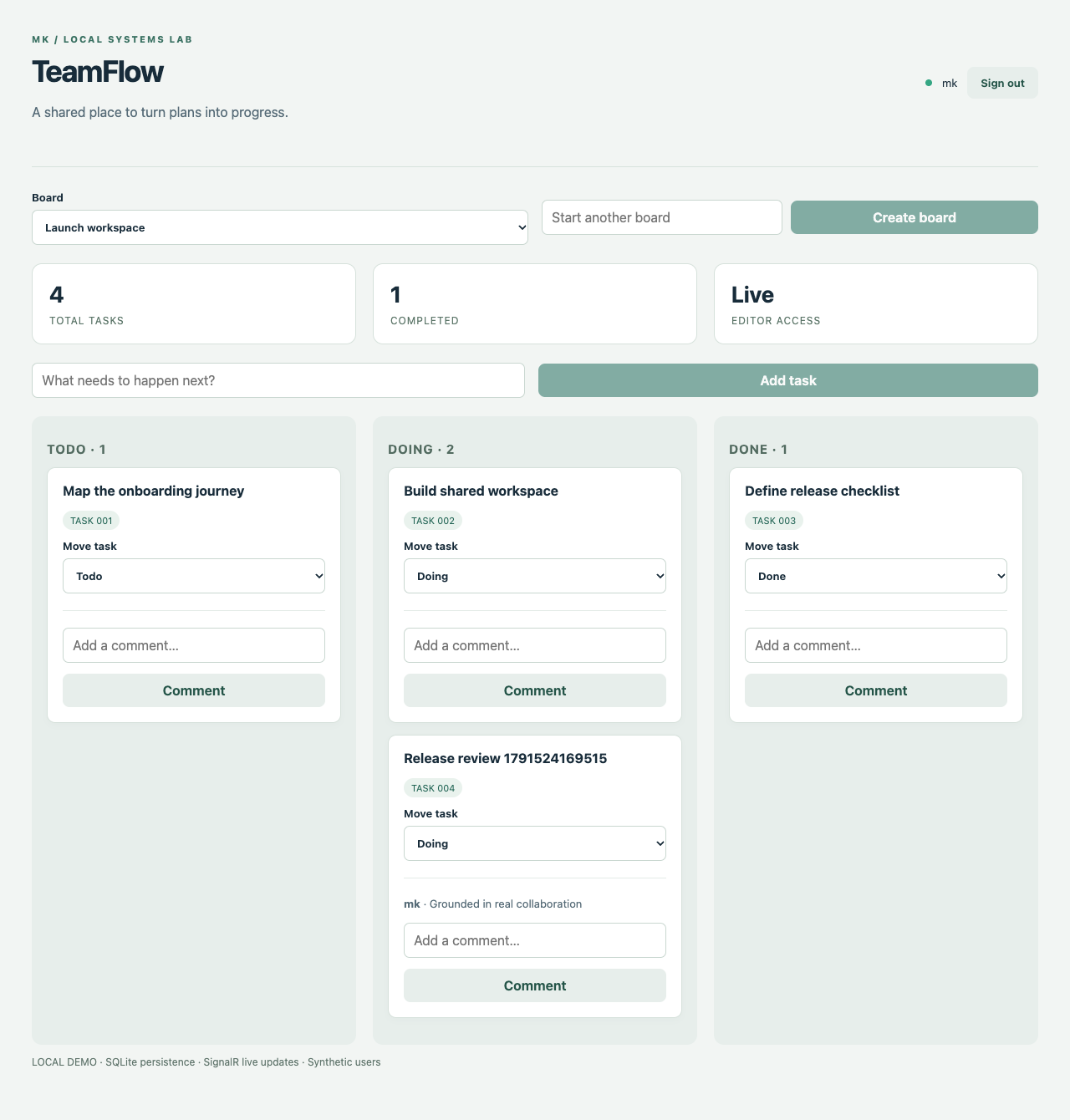
Task: Click the TASK 004 badge
Action: (x=433, y=788)
